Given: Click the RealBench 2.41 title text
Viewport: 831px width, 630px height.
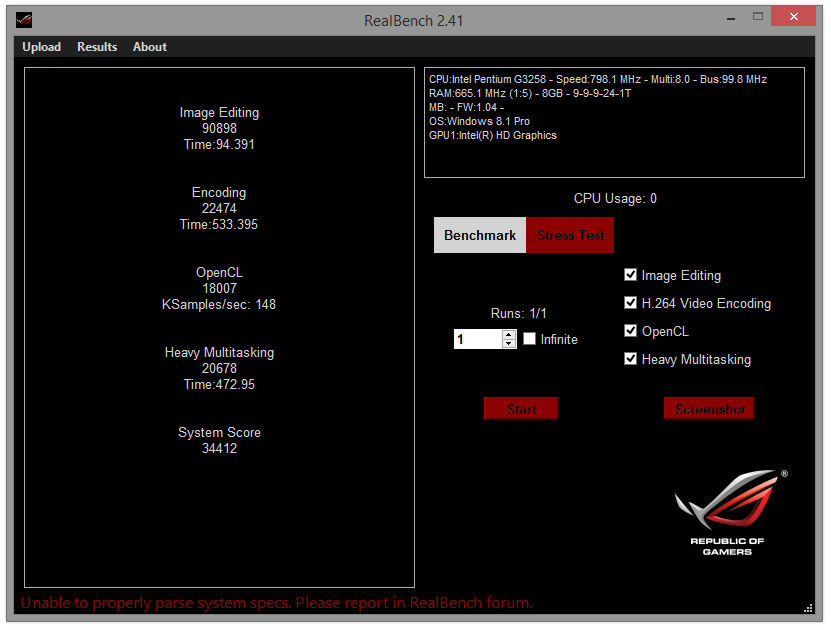Looking at the screenshot, I should [413, 21].
